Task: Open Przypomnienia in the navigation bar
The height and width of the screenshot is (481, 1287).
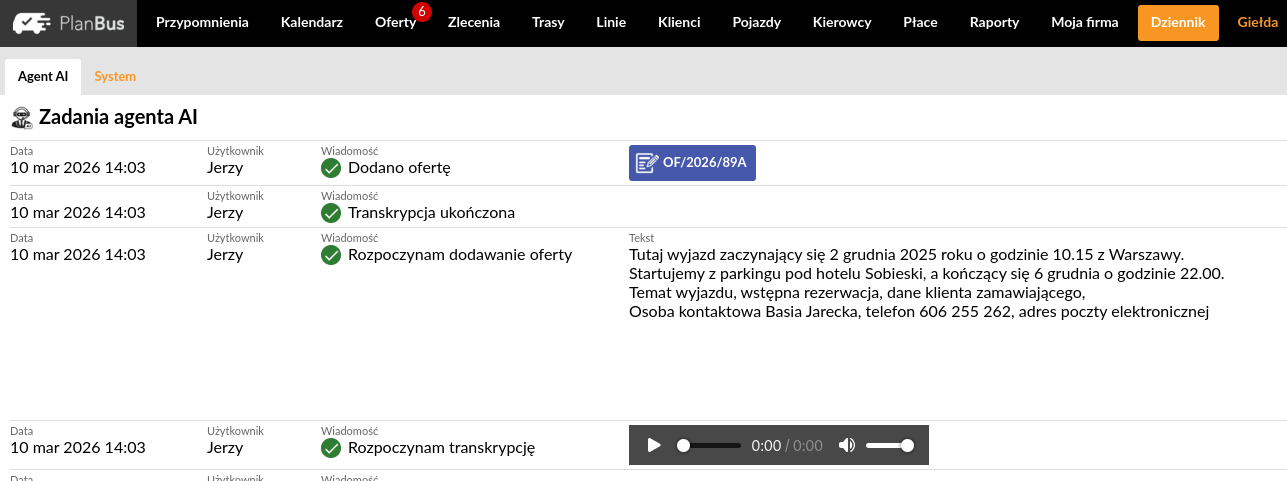Action: [x=202, y=23]
